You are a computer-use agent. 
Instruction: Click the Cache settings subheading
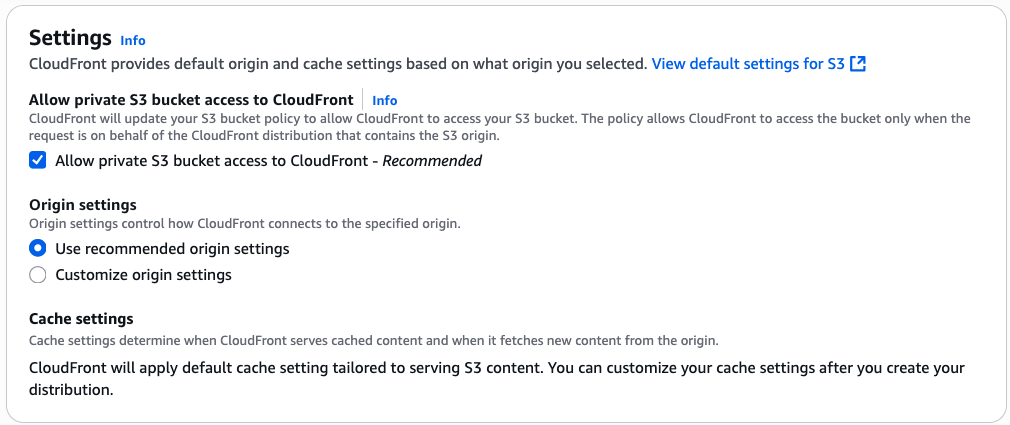pos(81,319)
